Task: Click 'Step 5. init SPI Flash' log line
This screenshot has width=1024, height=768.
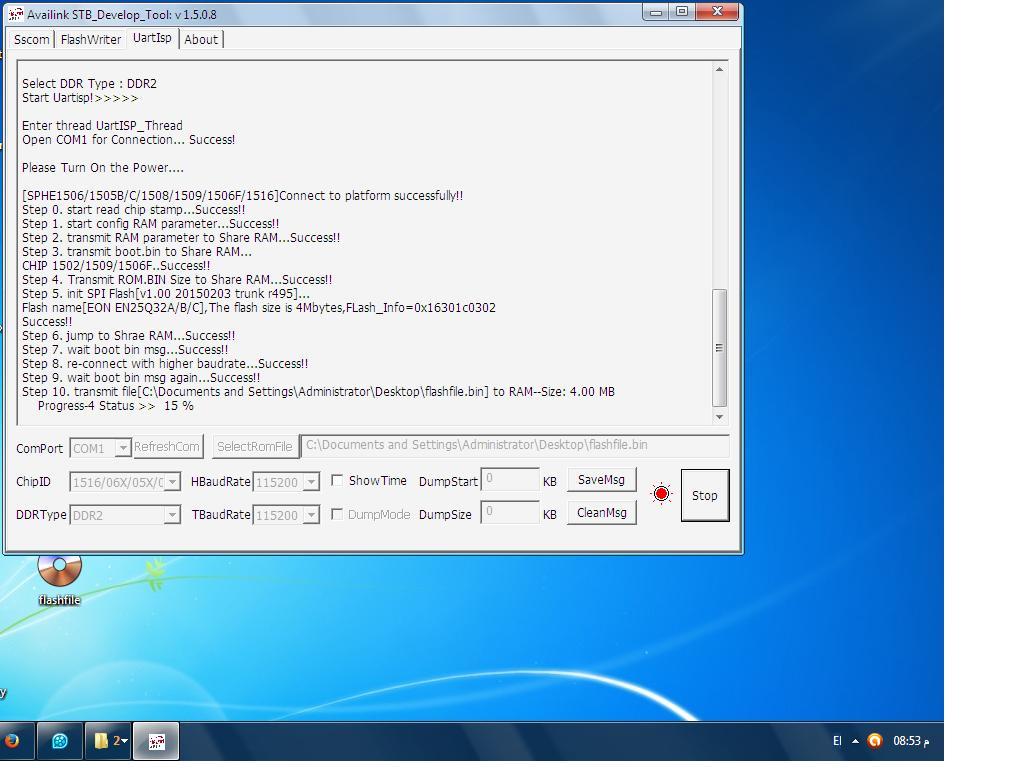Action: pyautogui.click(x=166, y=294)
